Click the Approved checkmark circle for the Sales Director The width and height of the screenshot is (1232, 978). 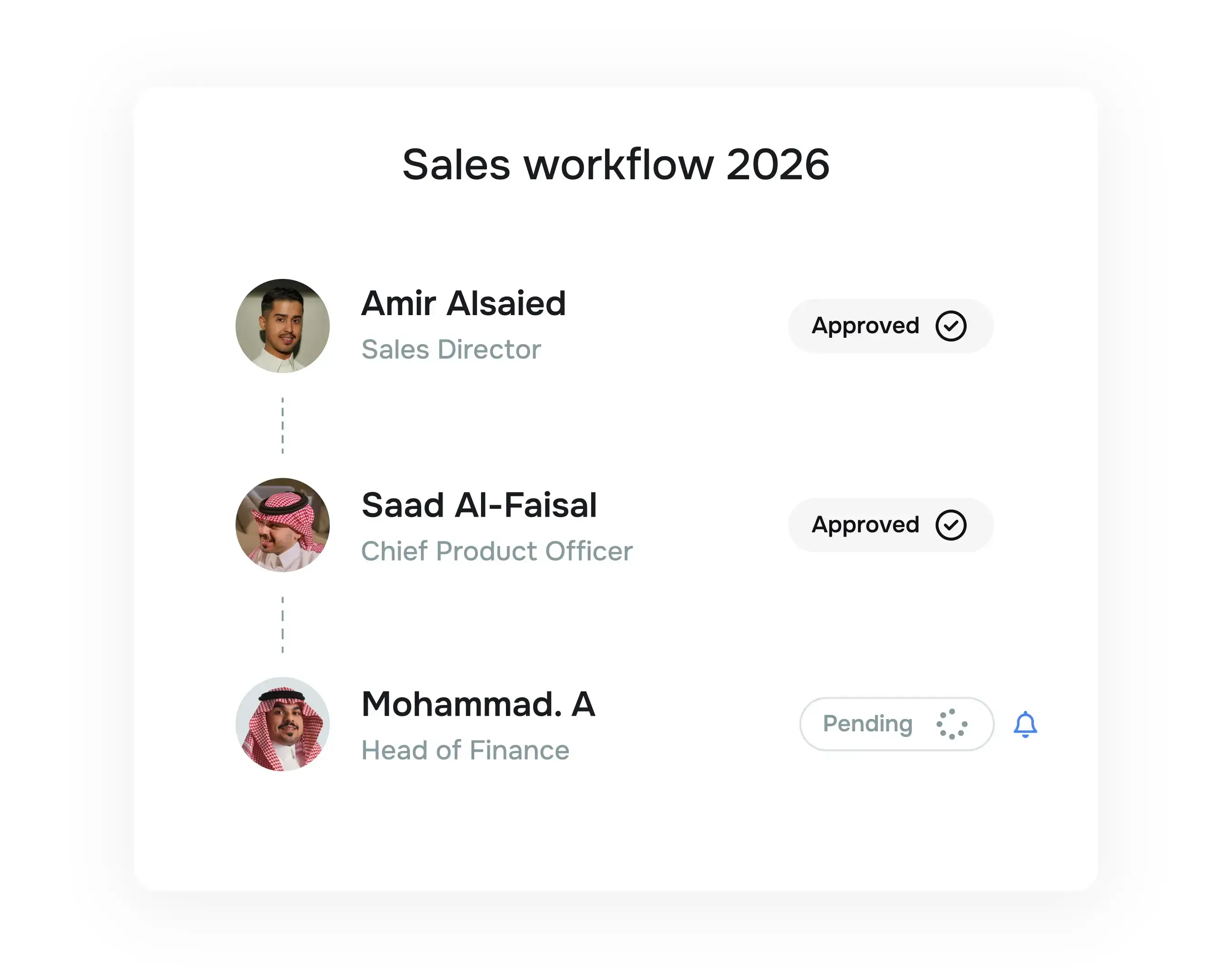click(950, 326)
